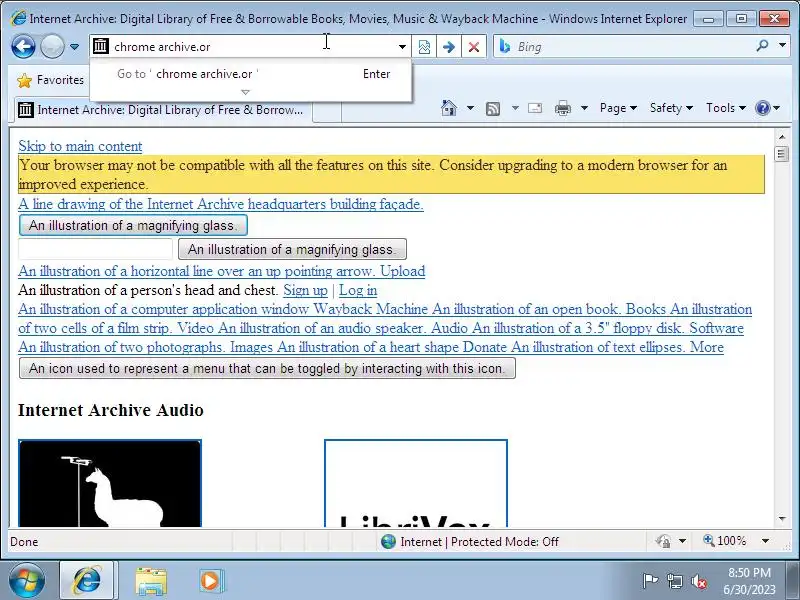This screenshot has width=800, height=600.
Task: Open the Tools menu
Action: 726,108
